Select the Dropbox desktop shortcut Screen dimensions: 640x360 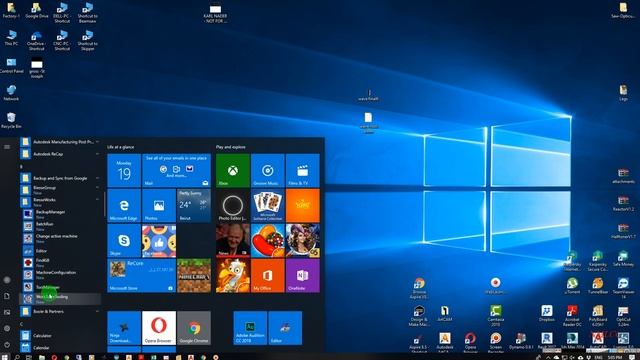tap(547, 313)
